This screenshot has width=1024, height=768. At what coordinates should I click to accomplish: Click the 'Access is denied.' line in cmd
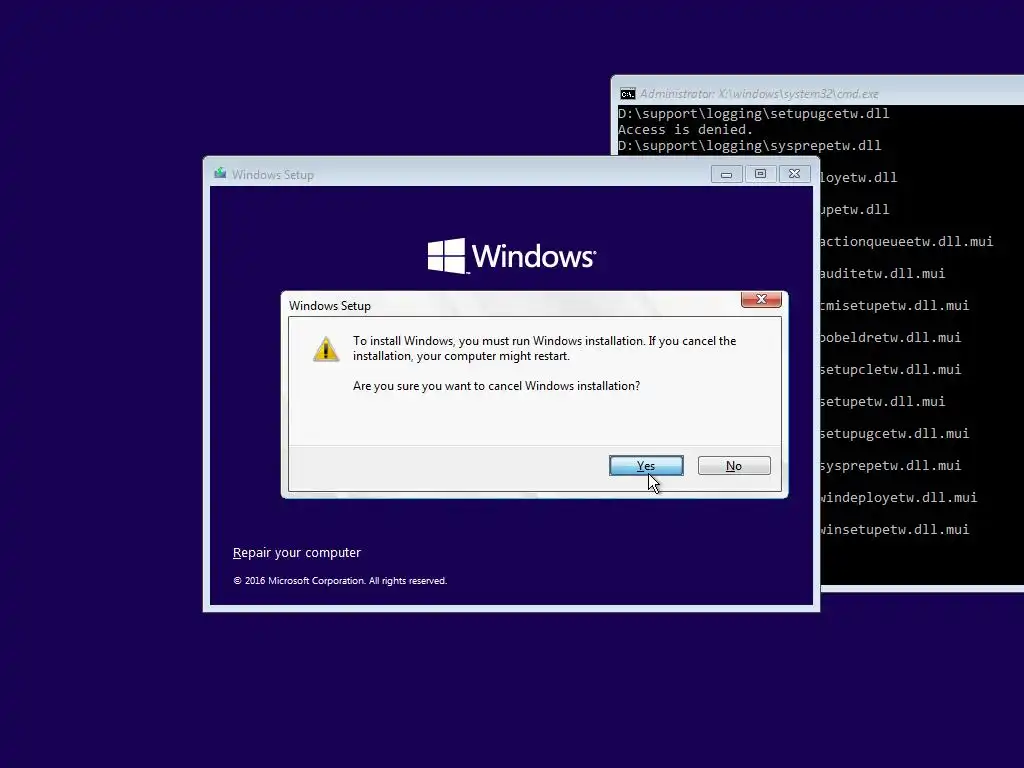point(685,129)
